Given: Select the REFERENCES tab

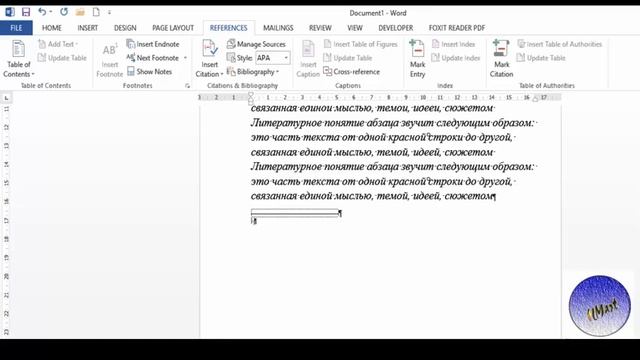Looking at the screenshot, I should click(x=229, y=28).
